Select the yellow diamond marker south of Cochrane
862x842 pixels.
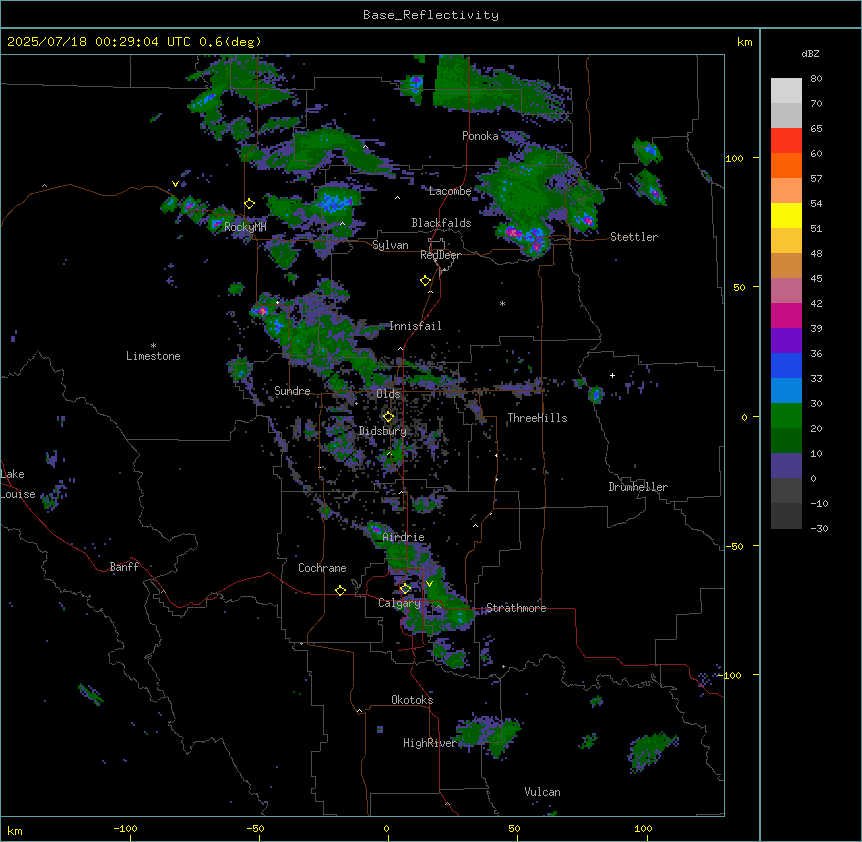[x=340, y=590]
